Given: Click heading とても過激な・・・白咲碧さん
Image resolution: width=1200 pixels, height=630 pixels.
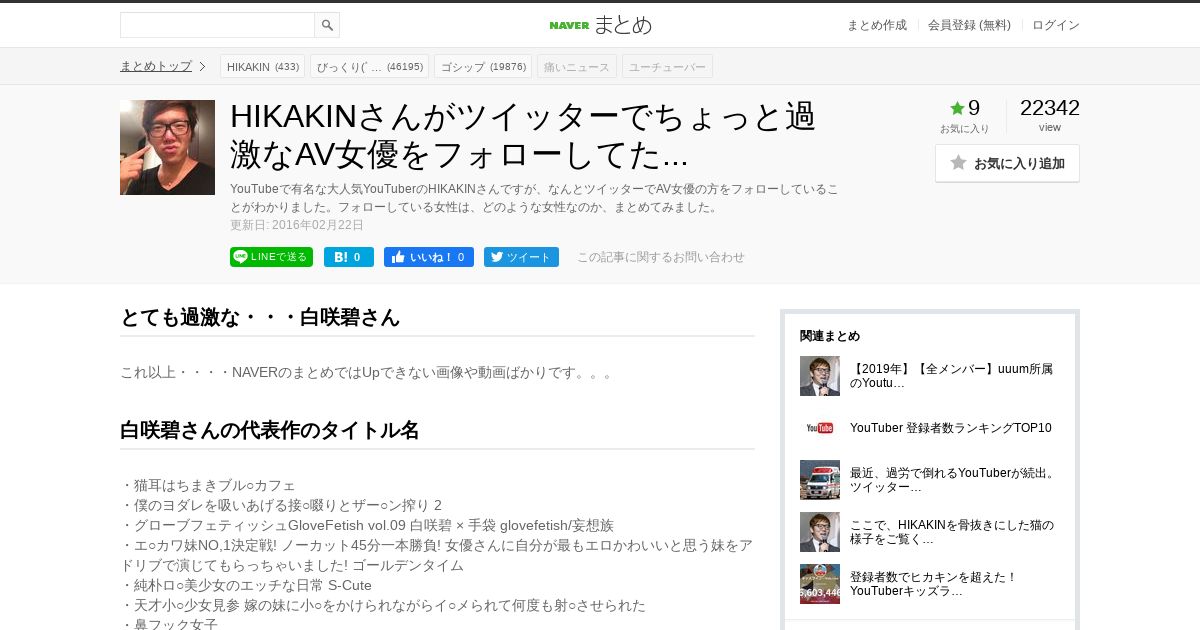Looking at the screenshot, I should click(260, 317).
